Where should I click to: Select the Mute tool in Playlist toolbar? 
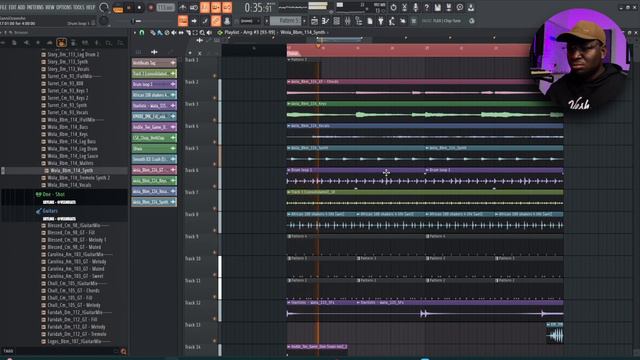click(x=174, y=33)
